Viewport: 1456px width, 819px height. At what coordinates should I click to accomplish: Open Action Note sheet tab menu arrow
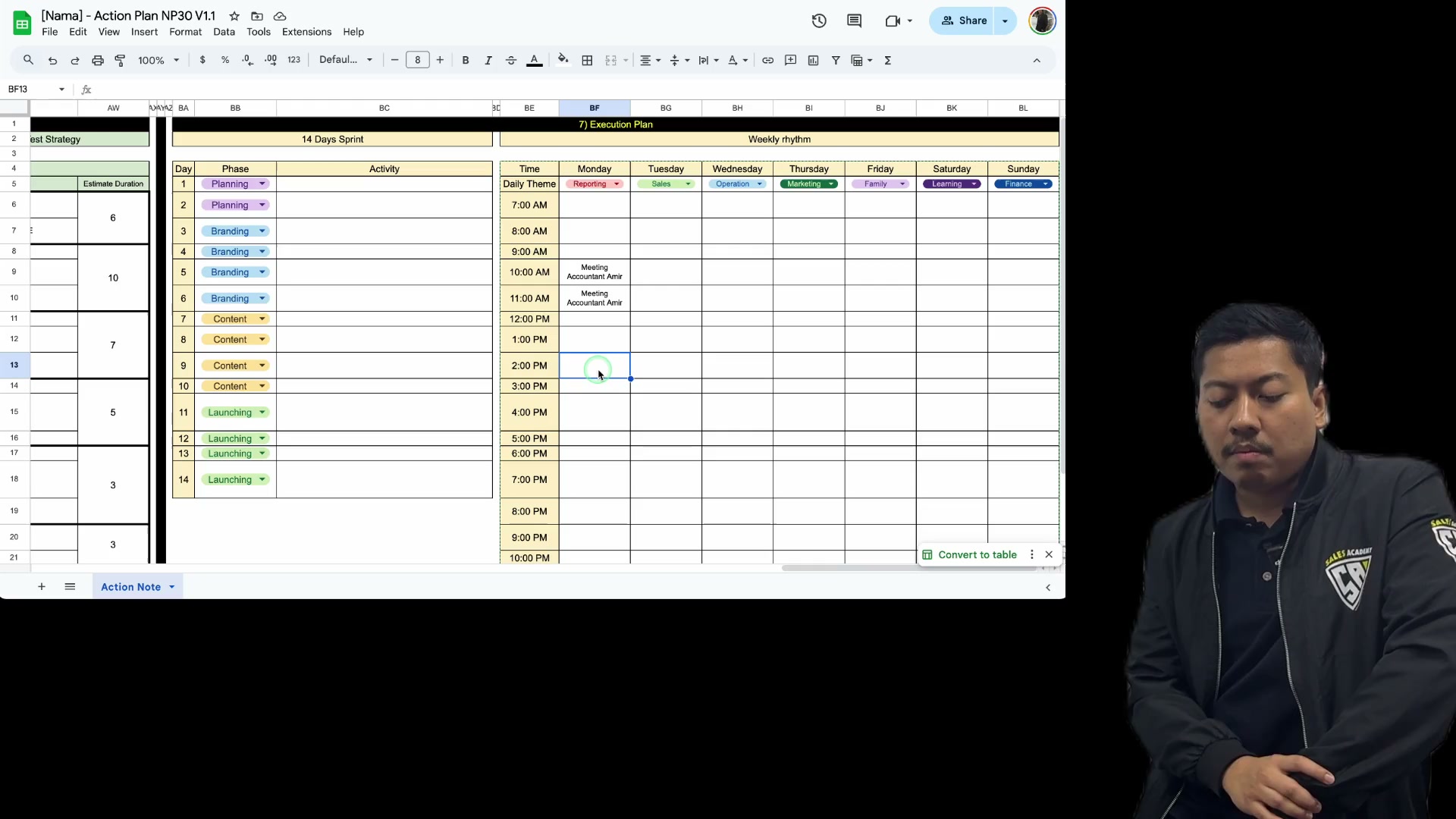(x=172, y=587)
